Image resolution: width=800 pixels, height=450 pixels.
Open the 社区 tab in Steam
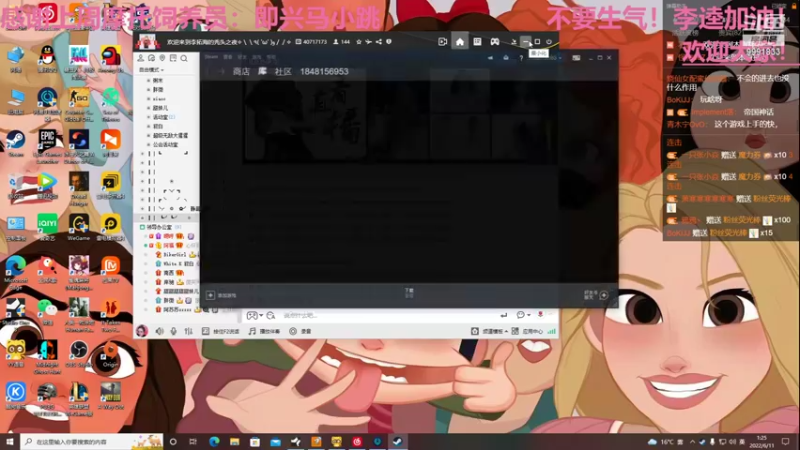click(x=283, y=71)
